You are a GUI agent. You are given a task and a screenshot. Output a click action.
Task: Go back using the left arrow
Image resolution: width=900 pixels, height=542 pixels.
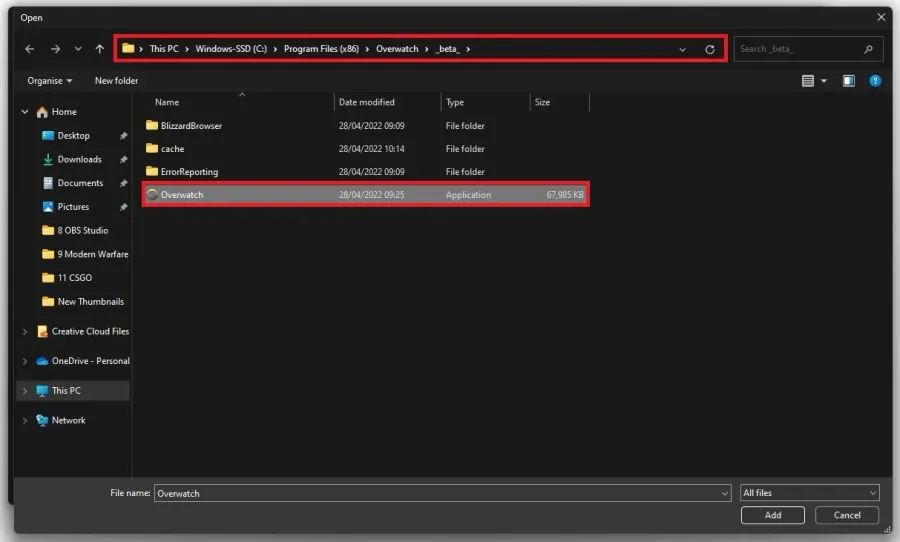click(x=29, y=49)
